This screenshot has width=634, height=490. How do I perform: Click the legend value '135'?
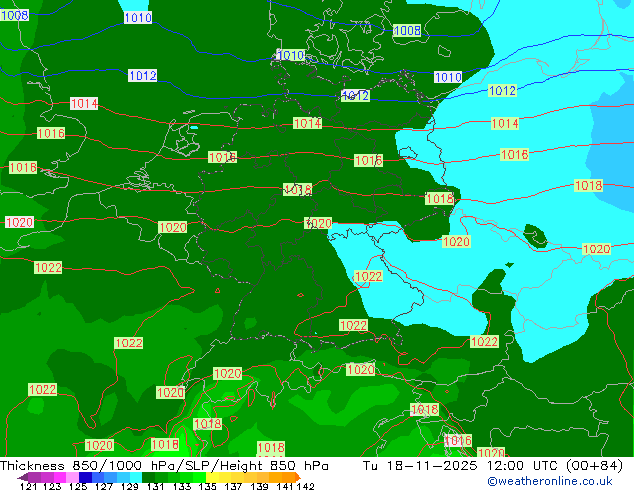pos(207,486)
